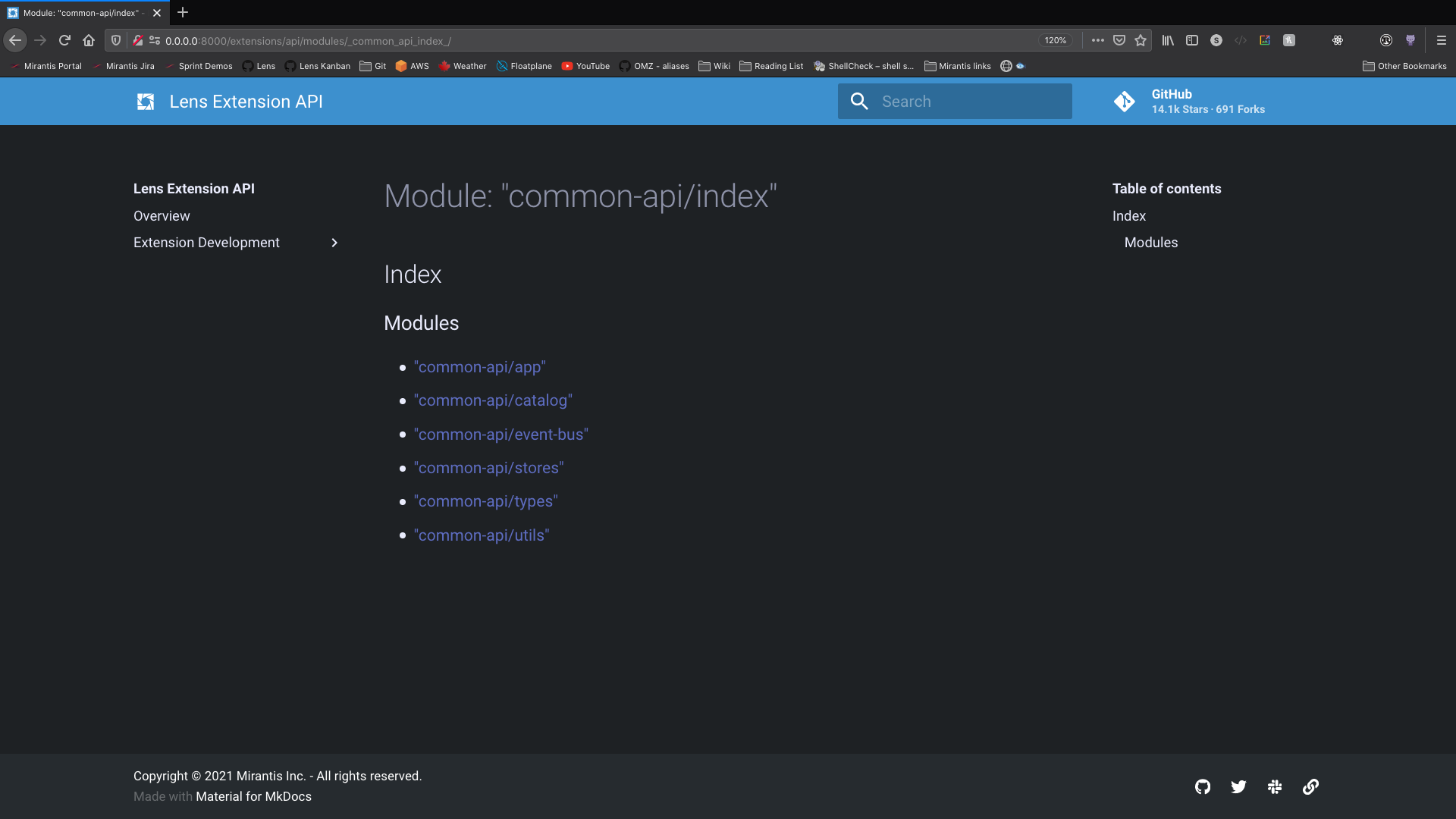This screenshot has height=819, width=1456.
Task: Click the 120% zoom level indicator
Action: (1055, 40)
